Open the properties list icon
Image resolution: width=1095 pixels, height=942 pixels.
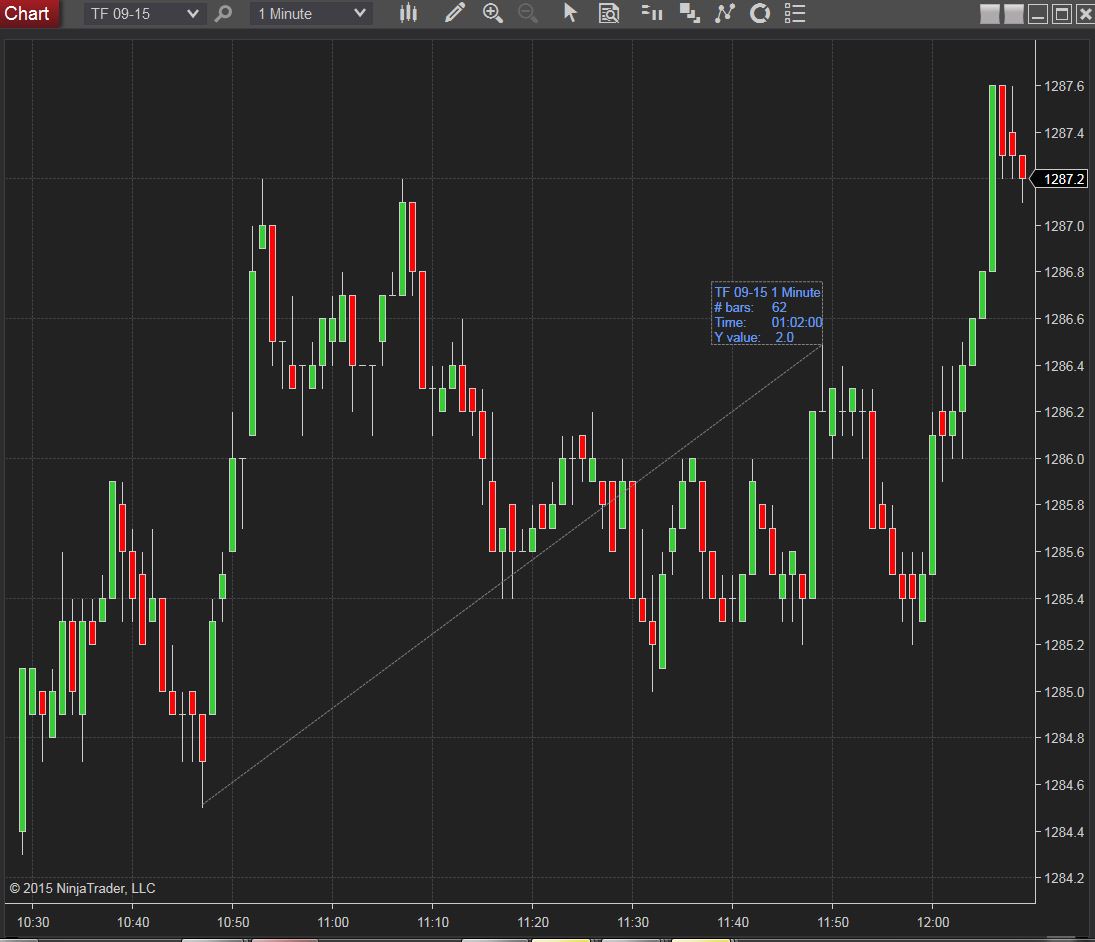(x=795, y=13)
